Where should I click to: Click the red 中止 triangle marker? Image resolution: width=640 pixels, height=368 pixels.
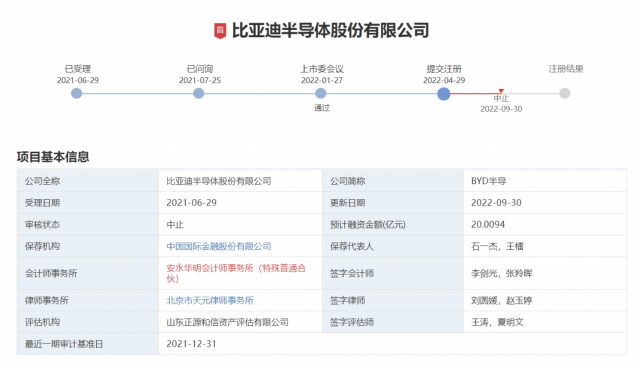point(501,91)
